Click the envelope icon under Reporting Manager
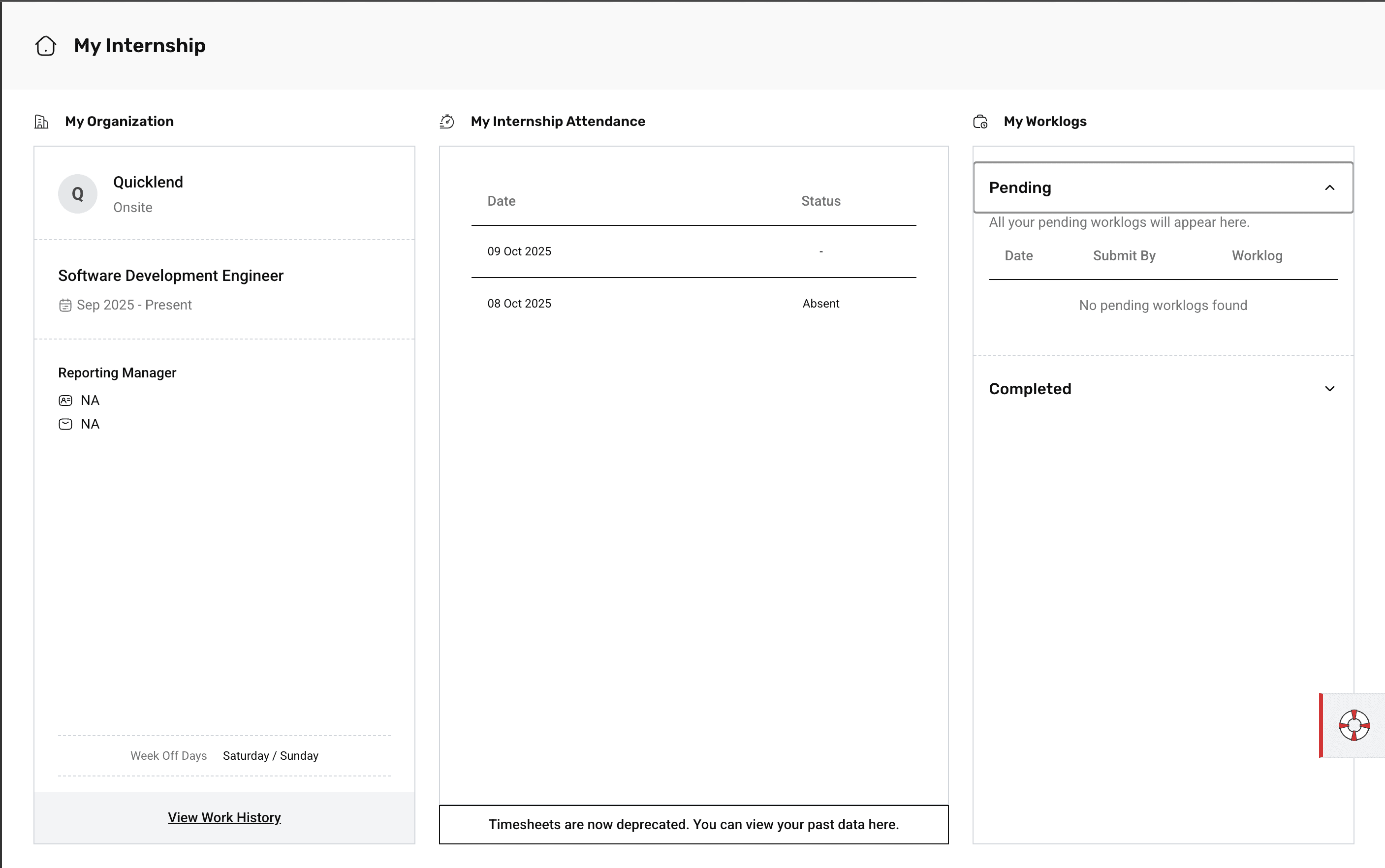1385x868 pixels. (x=65, y=424)
